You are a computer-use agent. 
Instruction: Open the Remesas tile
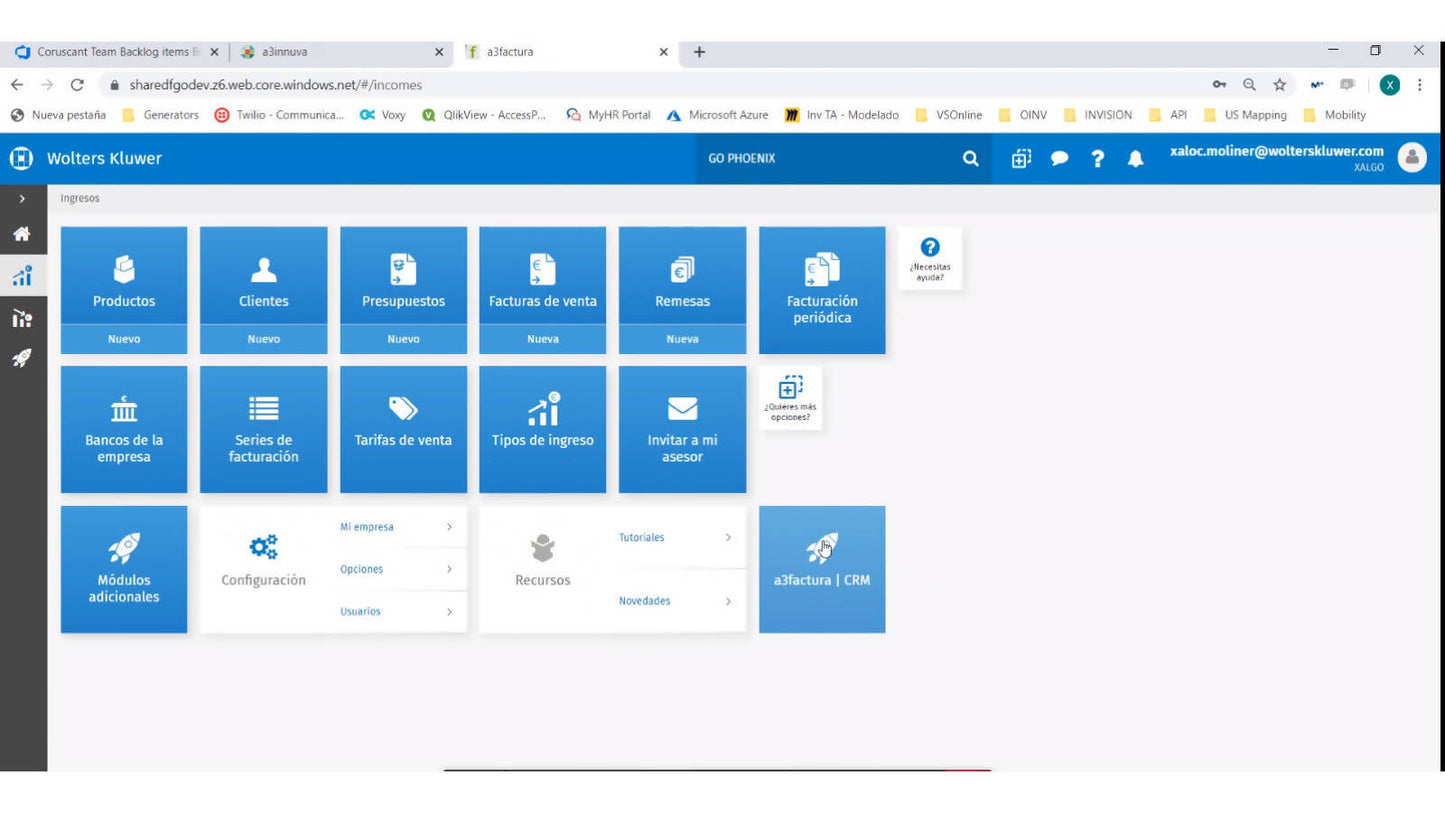coord(682,276)
